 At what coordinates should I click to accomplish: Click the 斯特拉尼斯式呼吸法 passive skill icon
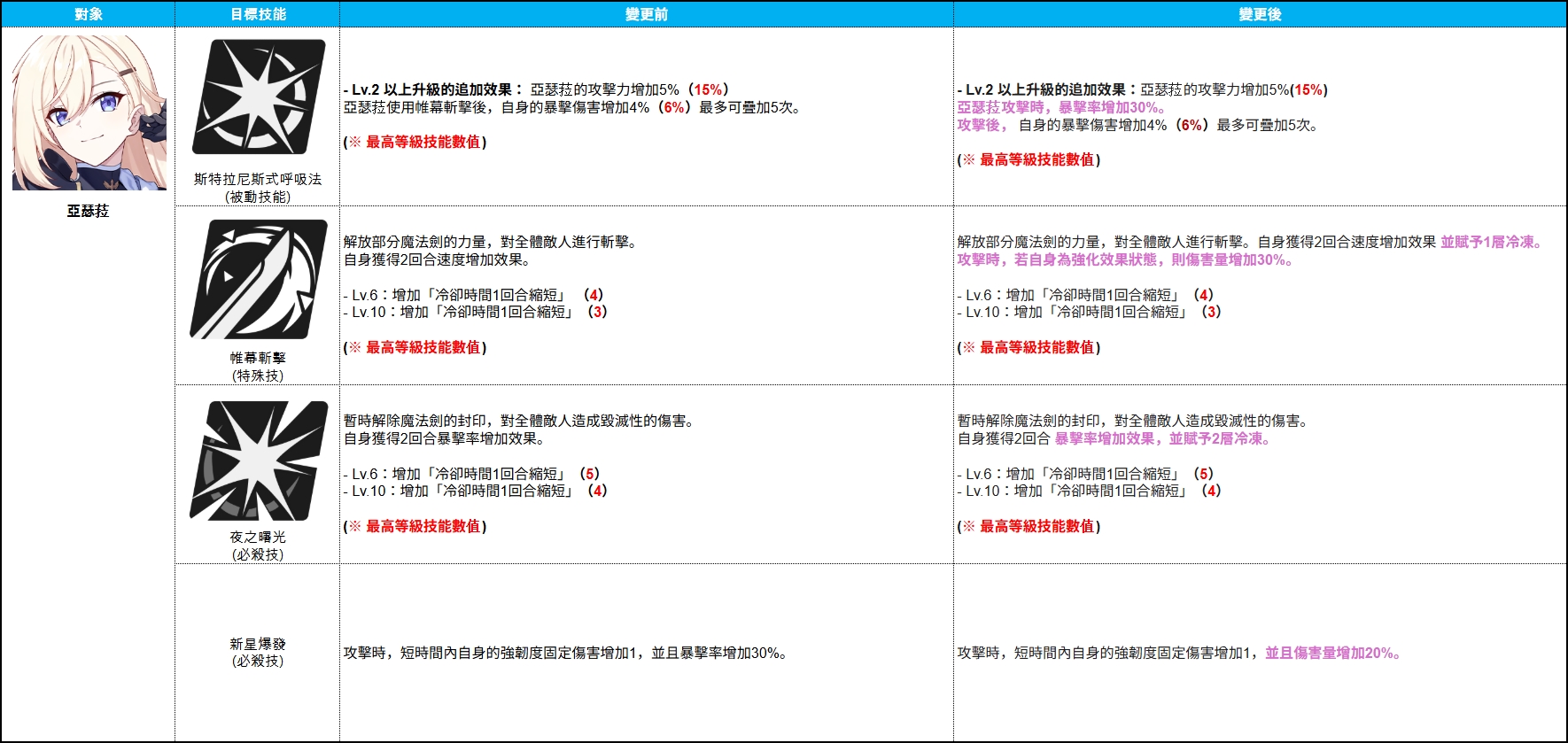[x=258, y=97]
